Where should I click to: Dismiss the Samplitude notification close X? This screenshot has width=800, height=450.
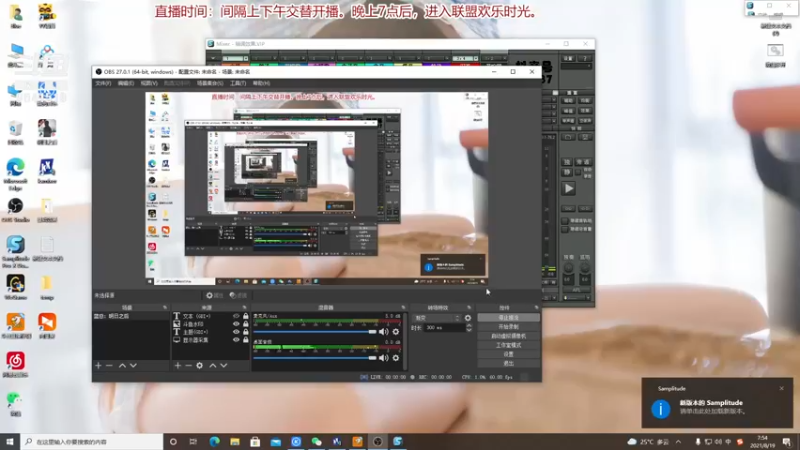tap(782, 388)
